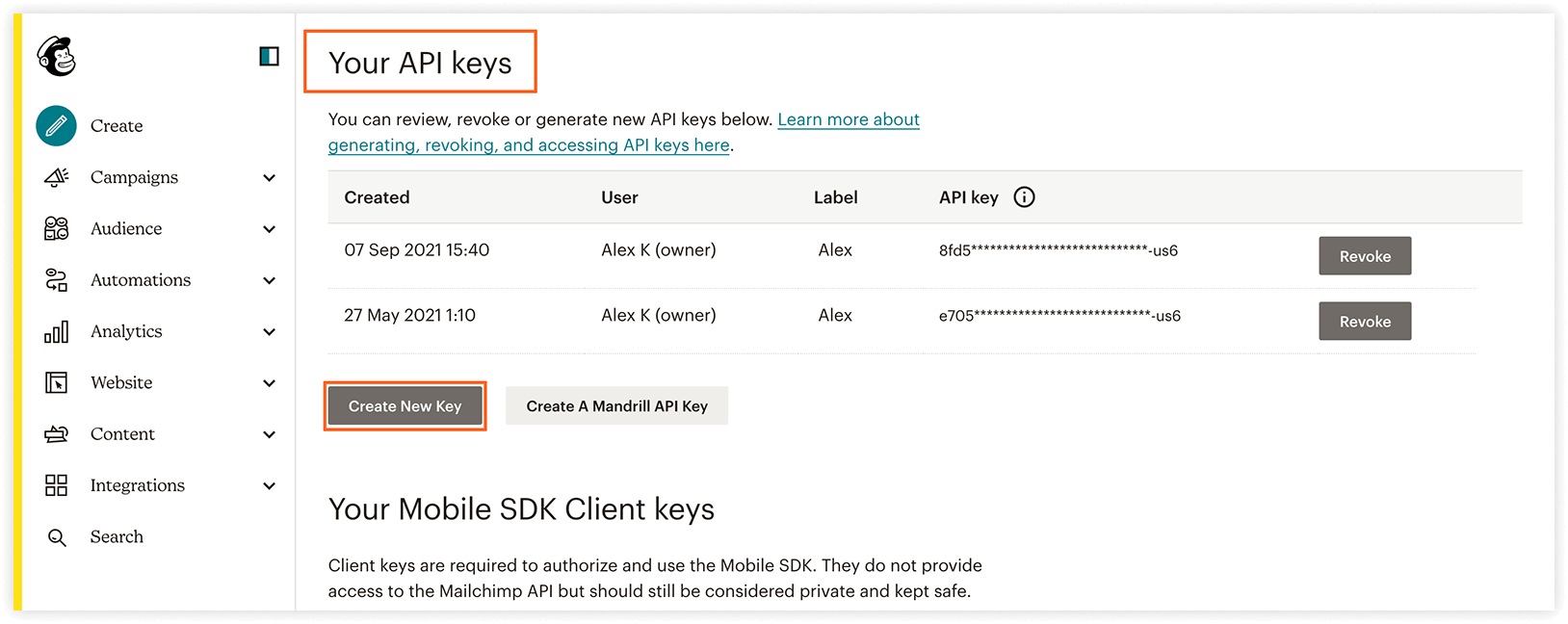The height and width of the screenshot is (624, 1568).
Task: Expand the Integrations menu chevron
Action: (x=270, y=486)
